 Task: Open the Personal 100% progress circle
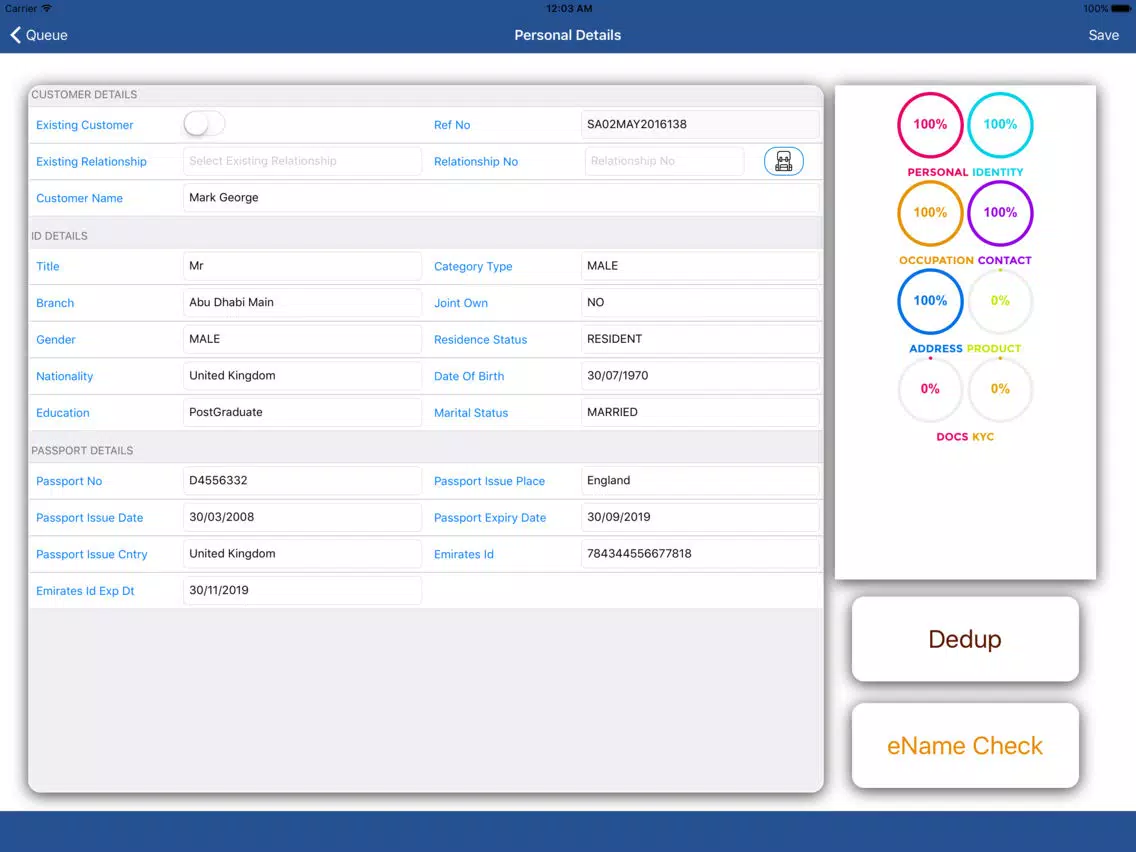coord(930,125)
